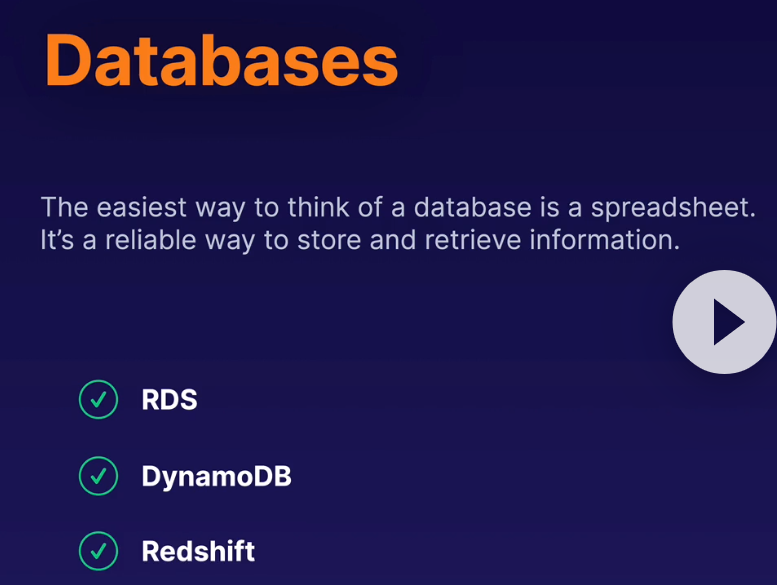This screenshot has width=777, height=585.
Task: Click "It's" starting the second description line
Action: [54, 240]
